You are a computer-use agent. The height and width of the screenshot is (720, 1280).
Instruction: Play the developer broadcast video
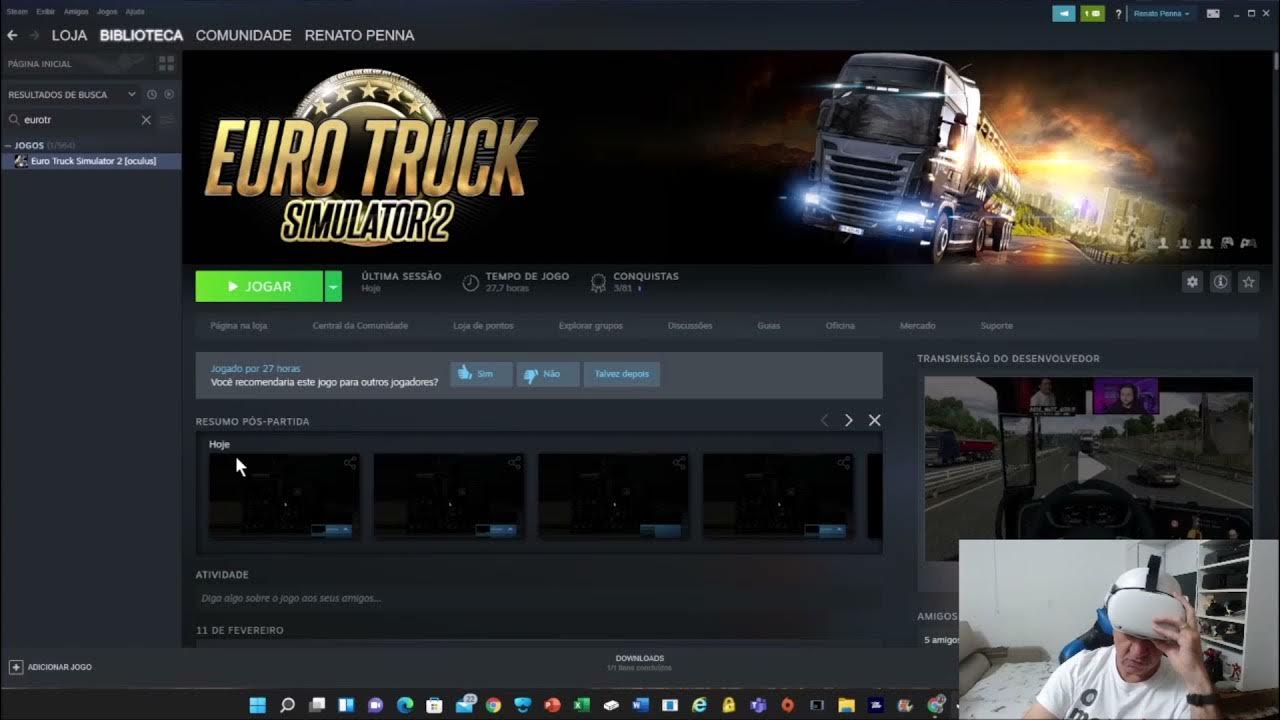pyautogui.click(x=1089, y=466)
